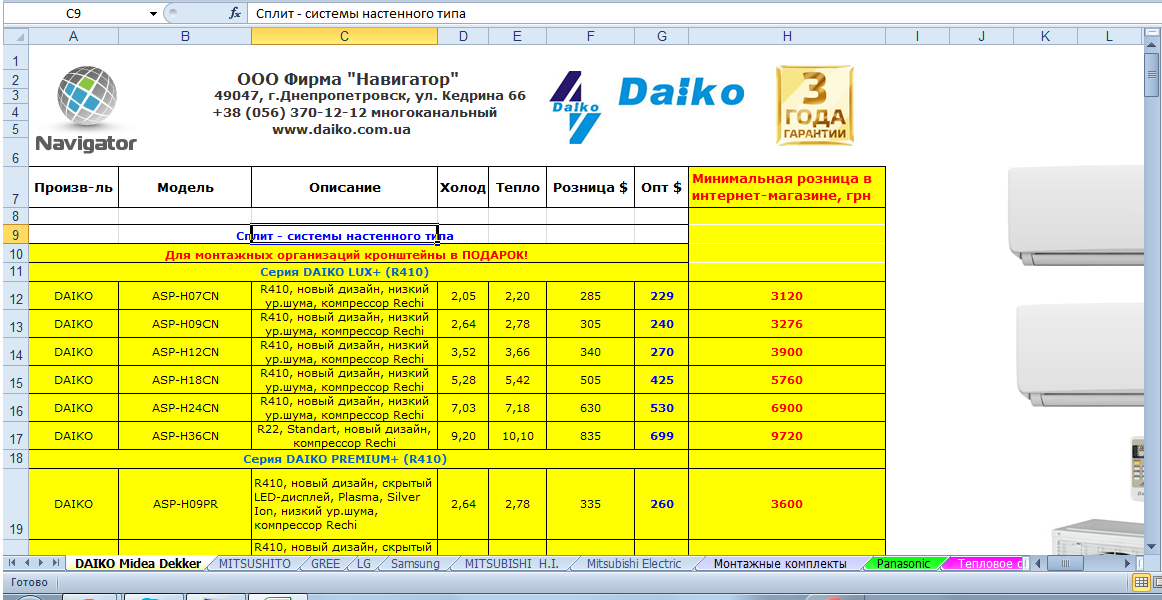Viewport: 1162px width, 600px height.
Task: Click the Произв-ль header cell
Action: click(73, 187)
